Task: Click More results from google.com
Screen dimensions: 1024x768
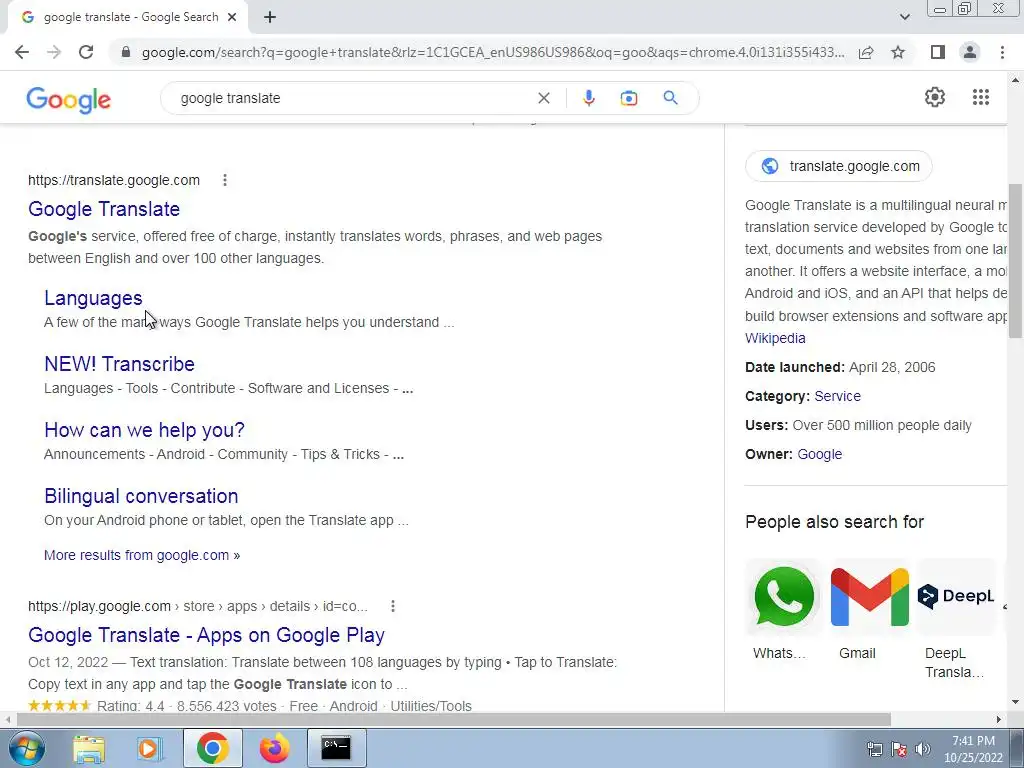Action: [x=142, y=555]
